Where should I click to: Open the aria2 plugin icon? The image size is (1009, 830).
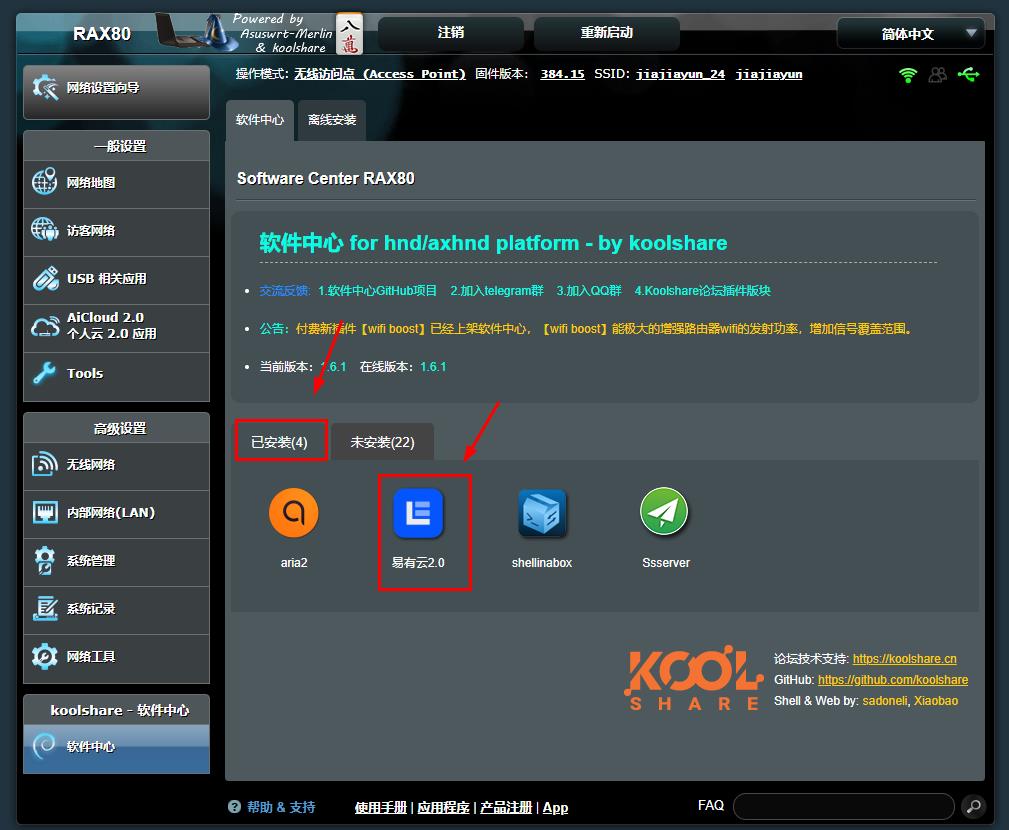293,512
